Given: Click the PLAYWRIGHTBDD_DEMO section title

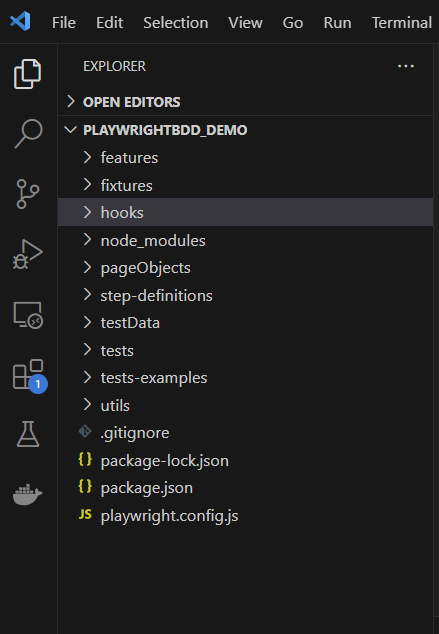Looking at the screenshot, I should (x=165, y=130).
